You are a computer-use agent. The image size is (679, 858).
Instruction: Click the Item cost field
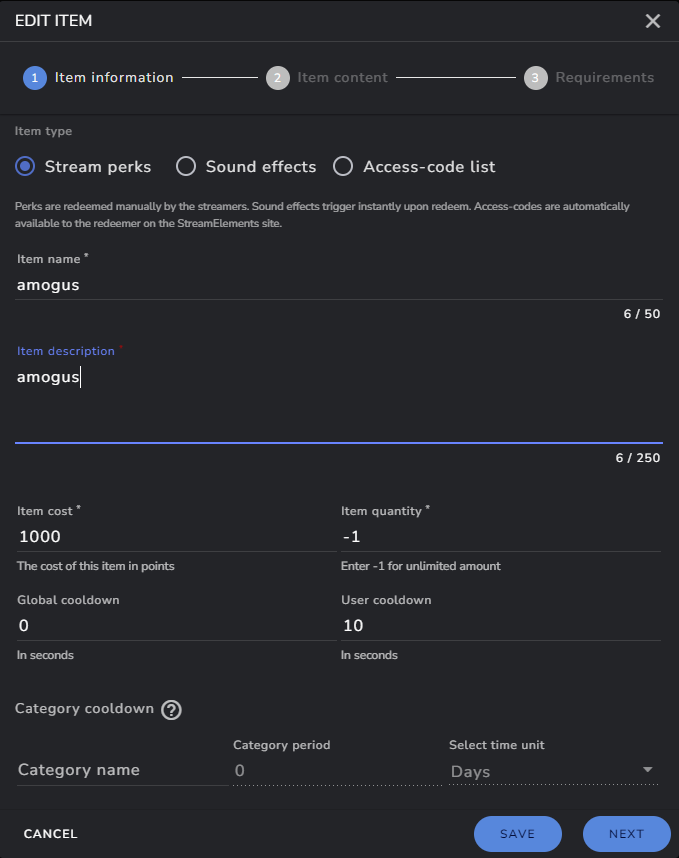coord(176,537)
